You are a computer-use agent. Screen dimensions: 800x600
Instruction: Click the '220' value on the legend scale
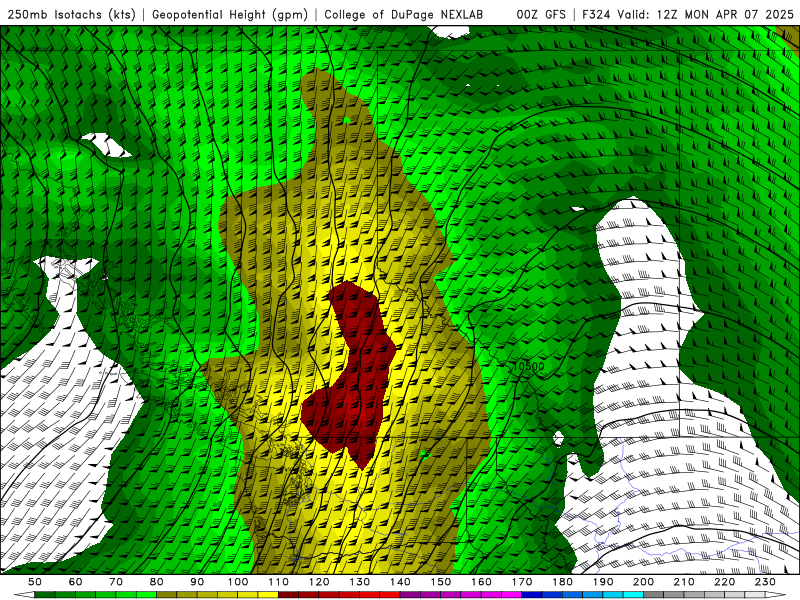click(x=724, y=582)
